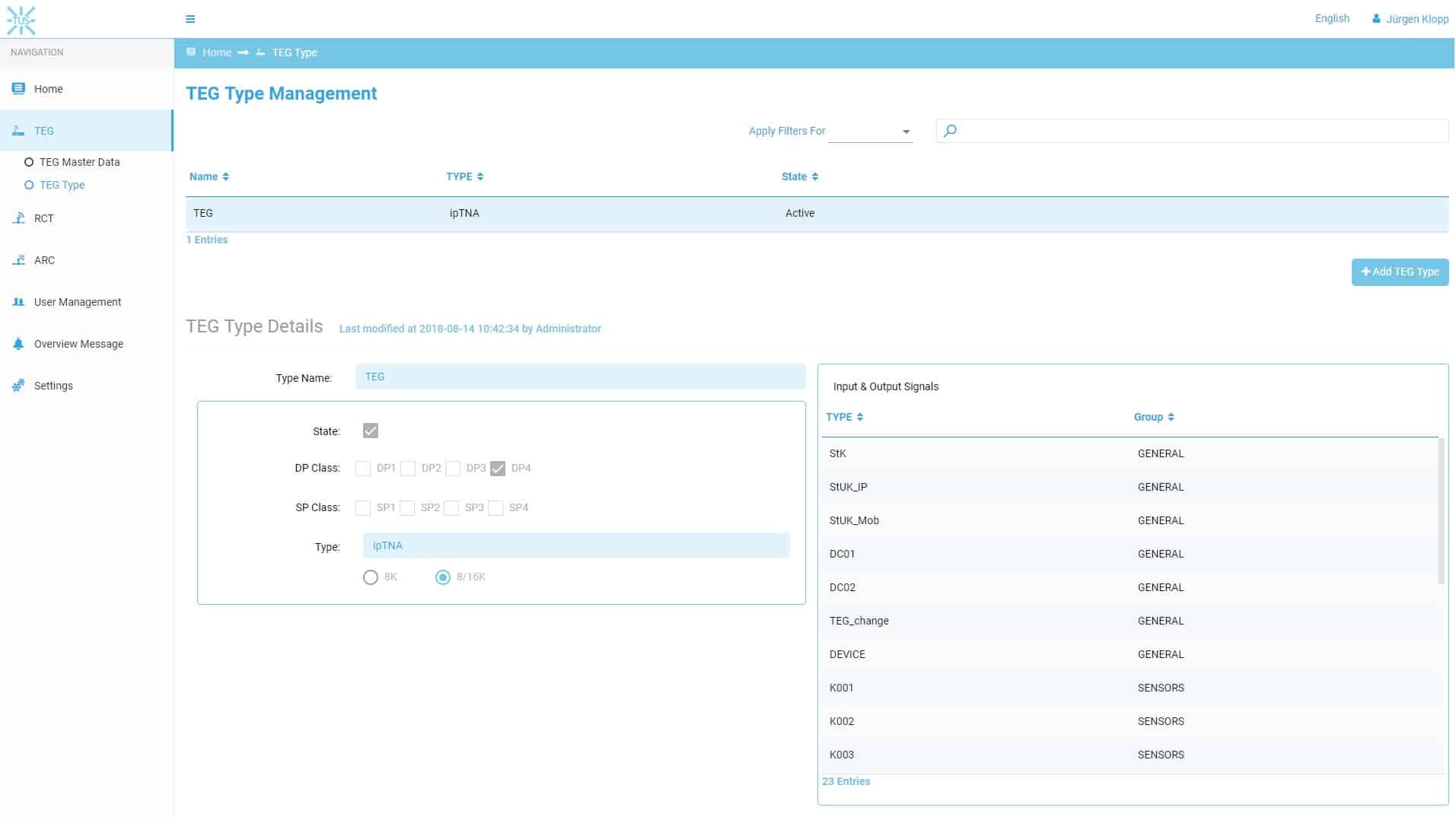Click the Settings gears icon

click(x=19, y=386)
